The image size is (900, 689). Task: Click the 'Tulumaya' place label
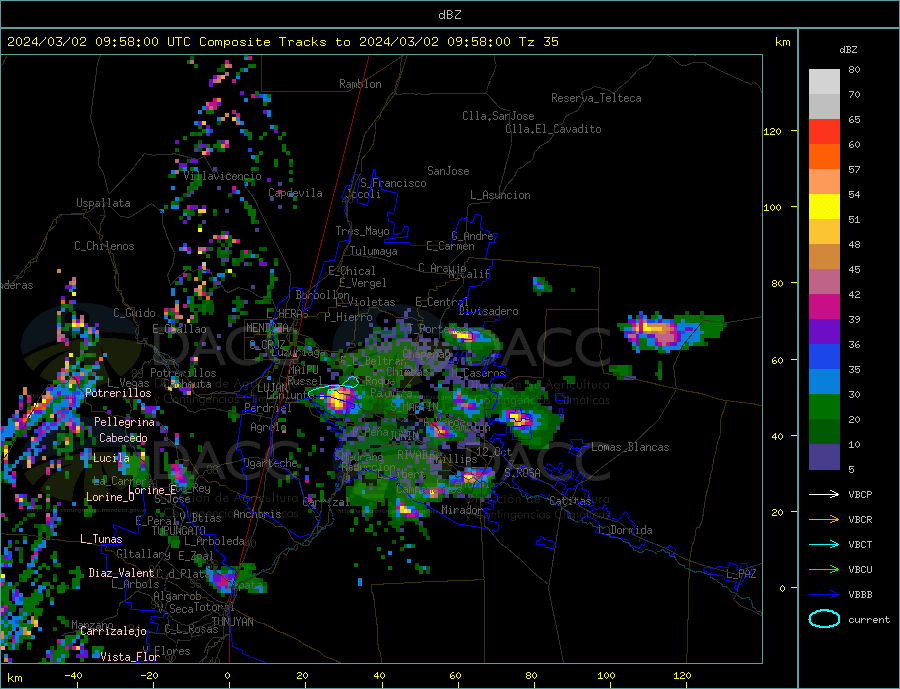click(374, 251)
